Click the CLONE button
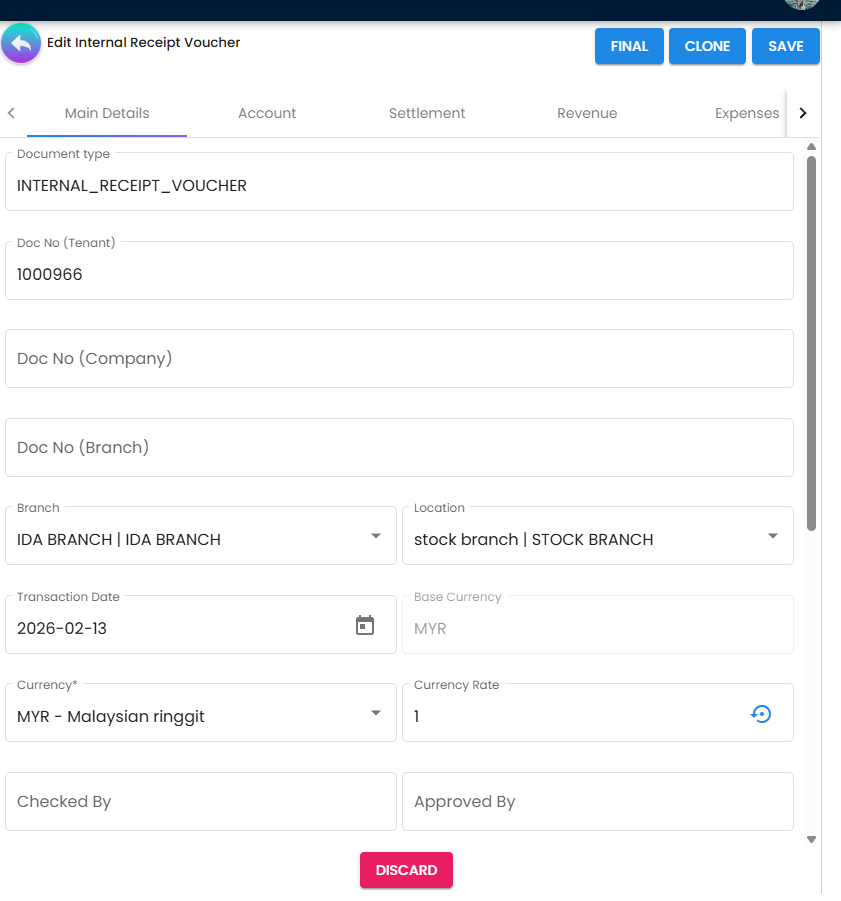The image size is (841, 901). 707,46
